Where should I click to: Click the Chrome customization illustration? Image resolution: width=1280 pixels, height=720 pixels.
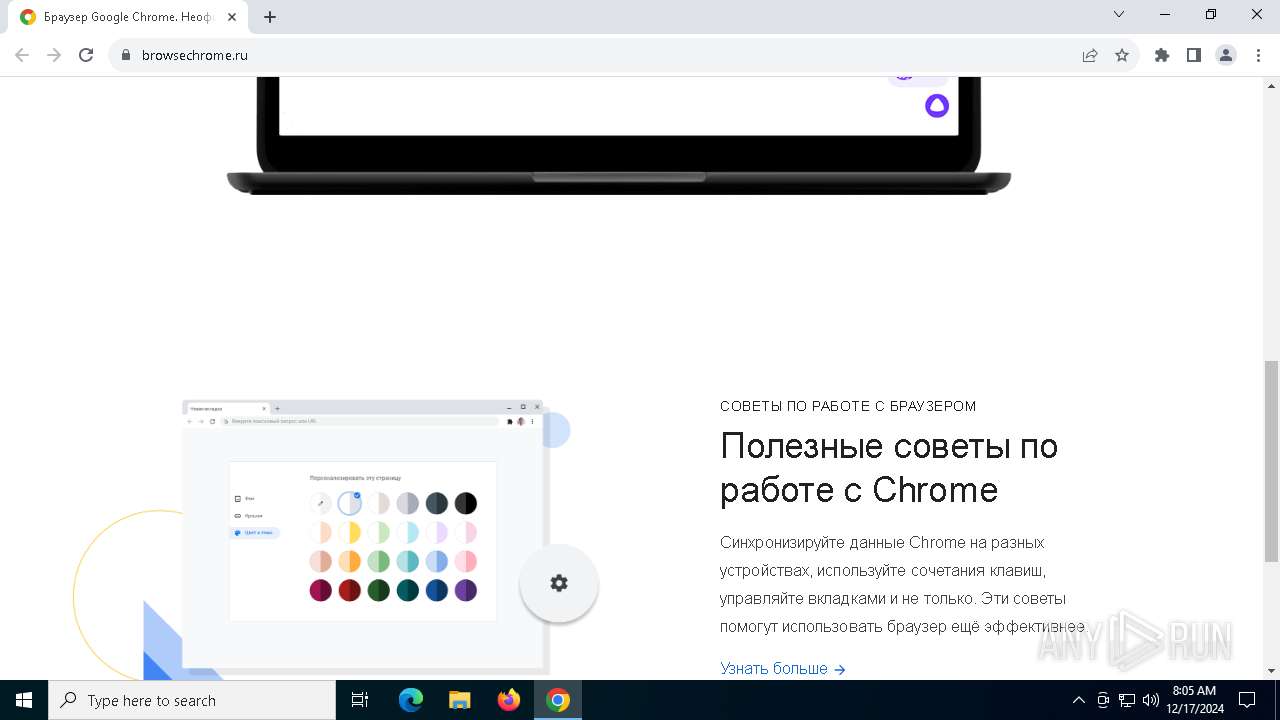(x=365, y=535)
